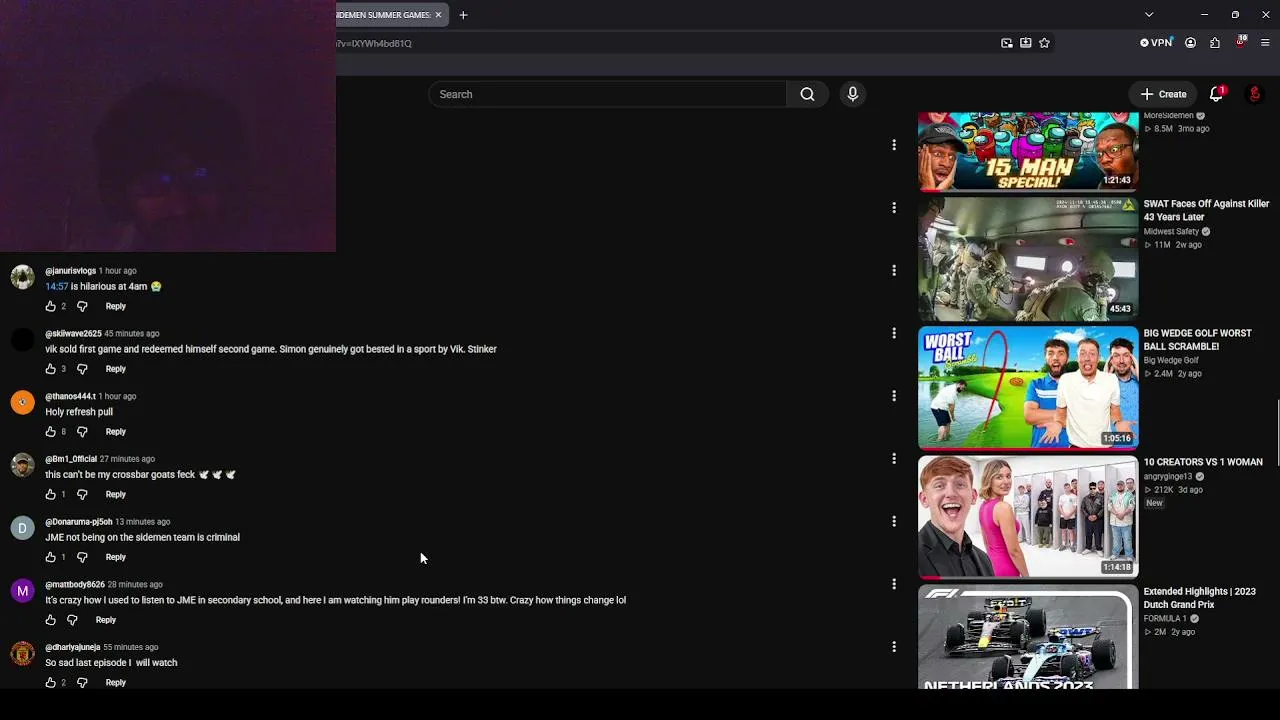This screenshot has height=720, width=1280.
Task: Open action menu for @dhariyajuneja comment
Action: (894, 647)
